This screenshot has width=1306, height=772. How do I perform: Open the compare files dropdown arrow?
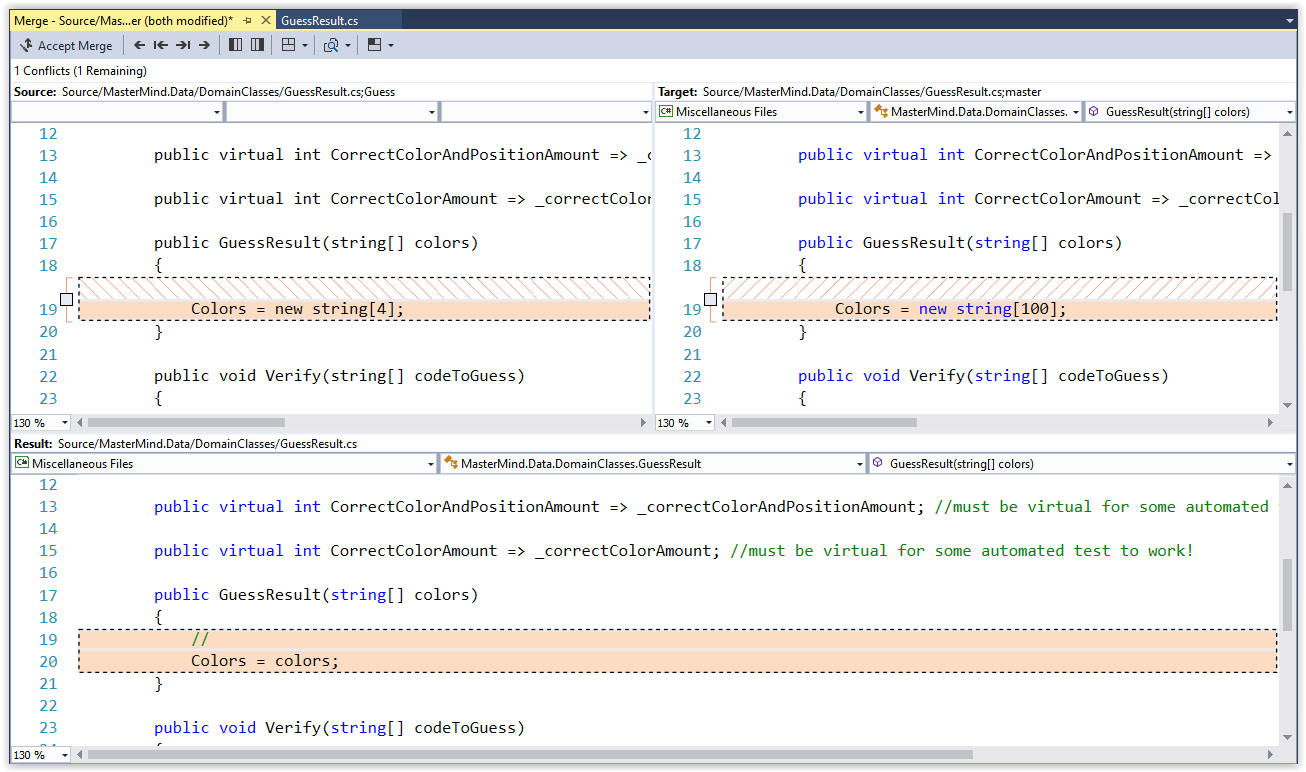click(x=348, y=45)
